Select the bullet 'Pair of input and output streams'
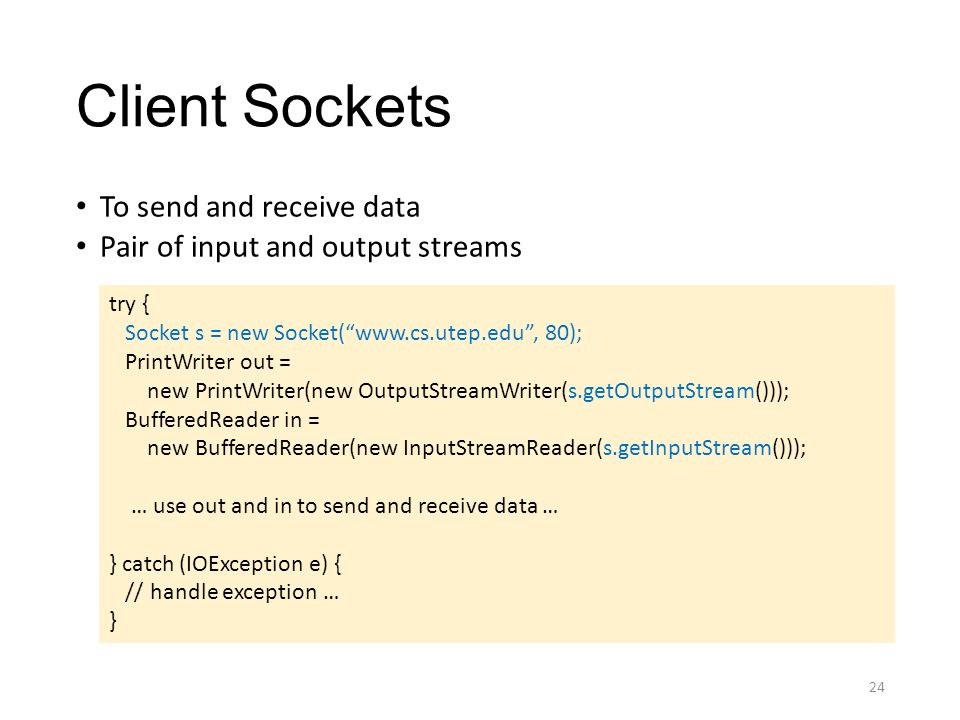Viewport: 960px width, 720px height. coord(310,247)
